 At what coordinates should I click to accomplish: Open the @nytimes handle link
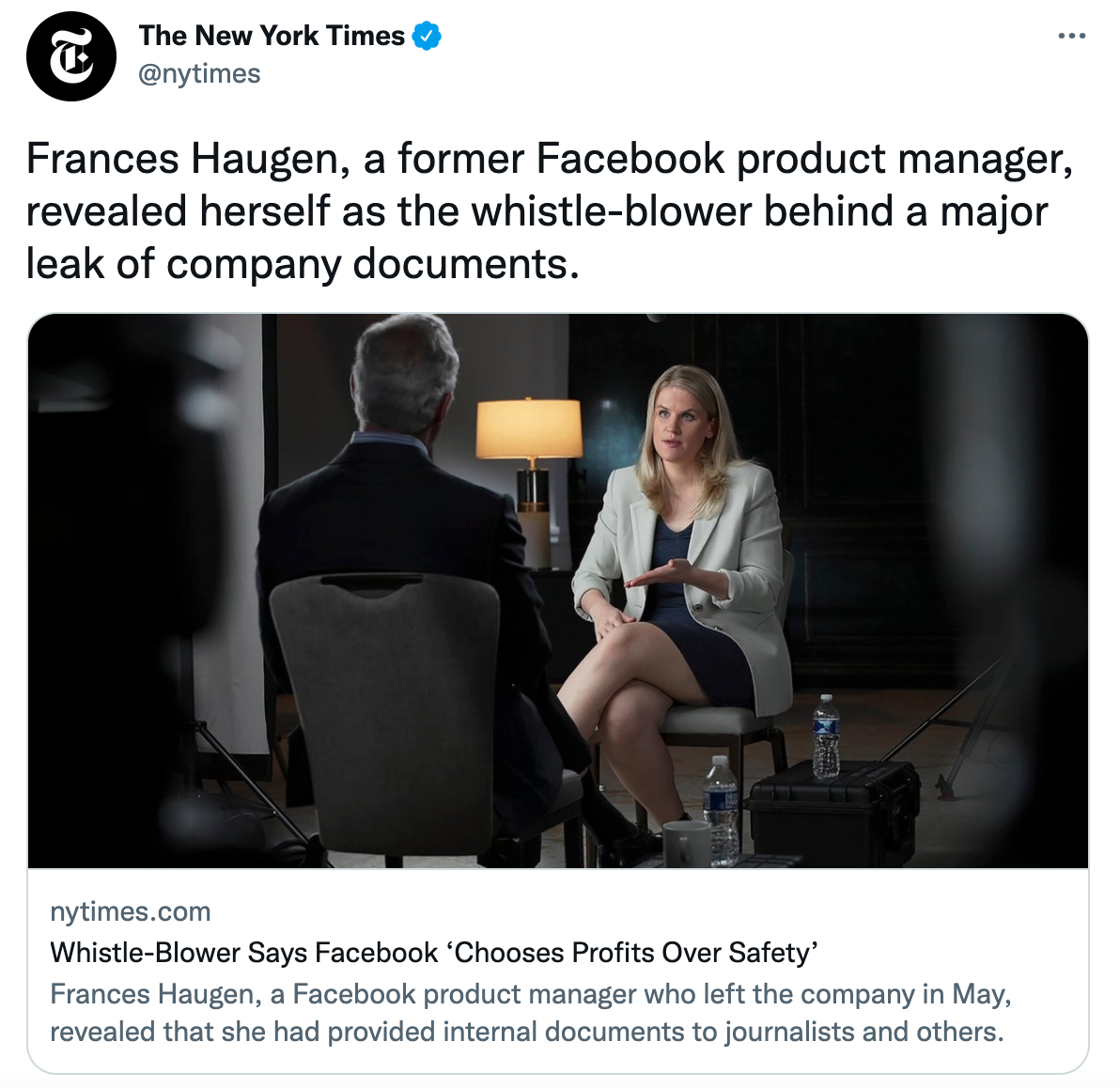click(x=199, y=74)
